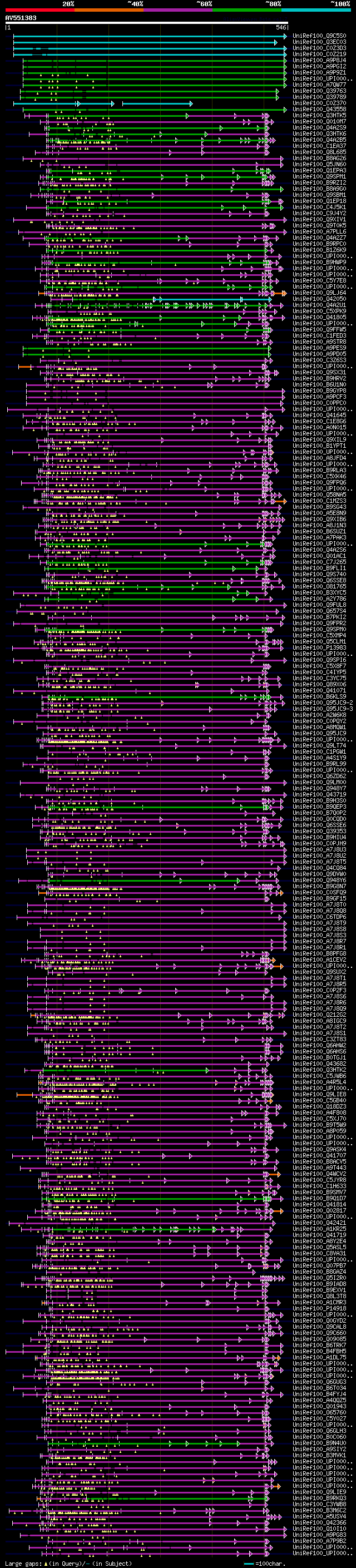Viewport: 356px width, 1568px height.
Task: Open hit UniRef100_A5USV4
Action: coord(319,1516)
